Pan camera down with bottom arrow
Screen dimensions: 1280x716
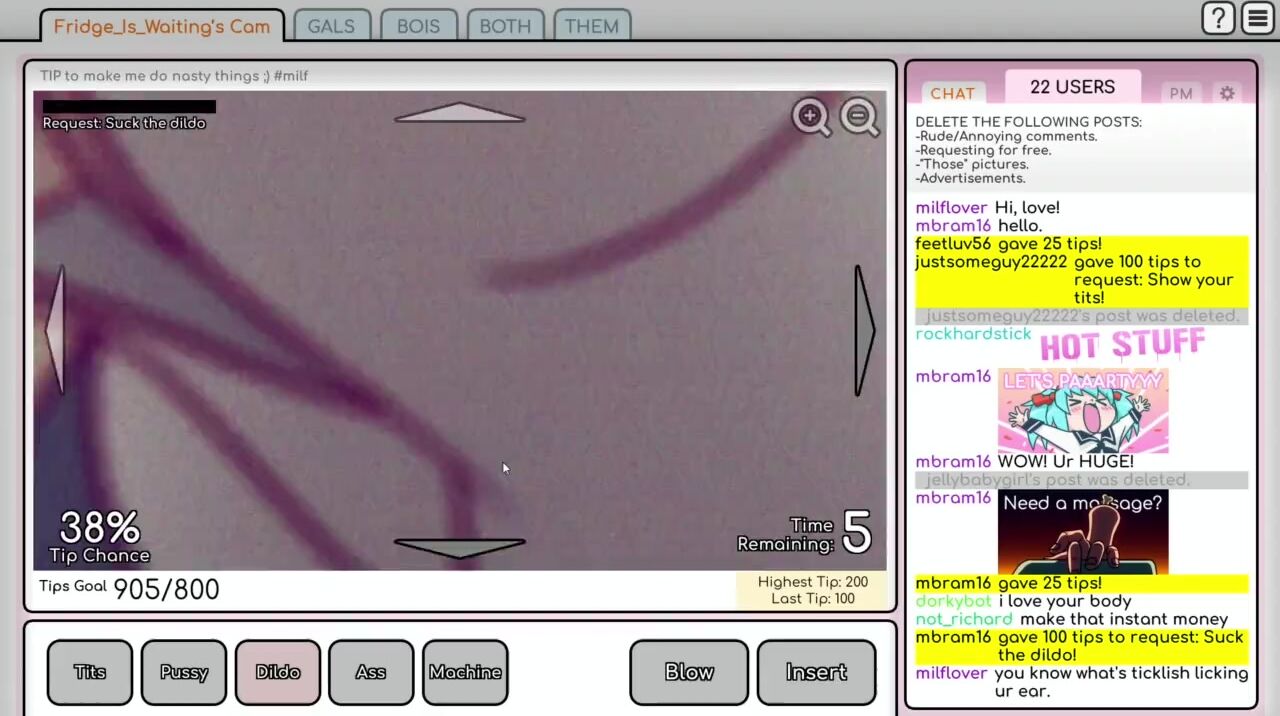[459, 547]
